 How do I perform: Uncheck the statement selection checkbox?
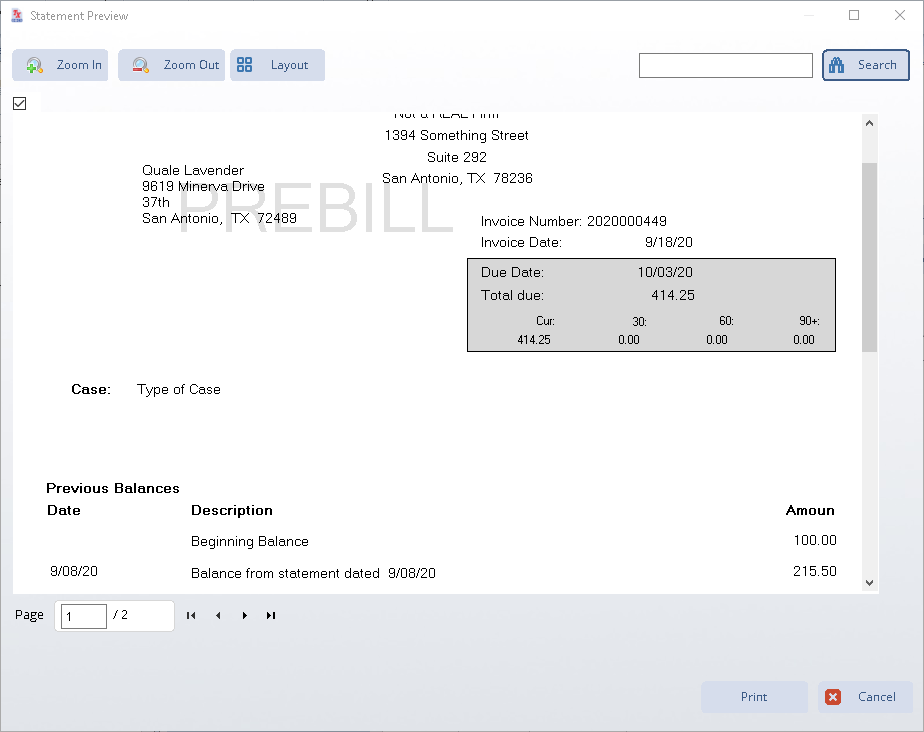click(x=19, y=103)
